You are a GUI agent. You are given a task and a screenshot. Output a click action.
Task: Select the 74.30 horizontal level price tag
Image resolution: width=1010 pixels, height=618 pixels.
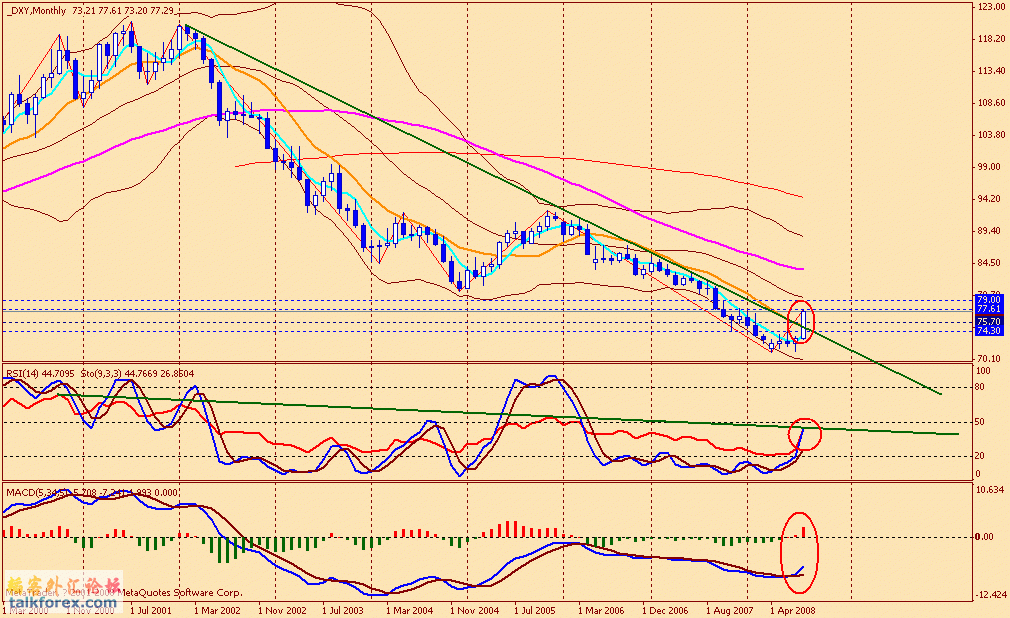988,331
